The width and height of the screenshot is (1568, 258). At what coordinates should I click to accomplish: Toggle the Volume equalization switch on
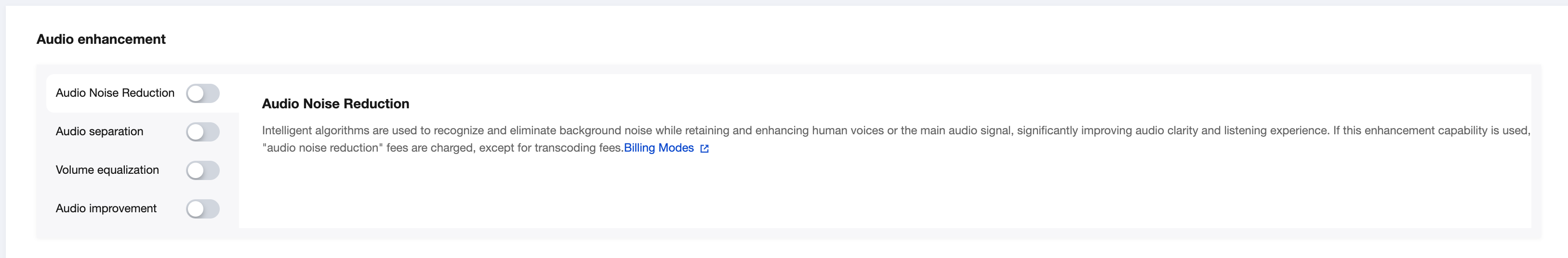tap(203, 170)
